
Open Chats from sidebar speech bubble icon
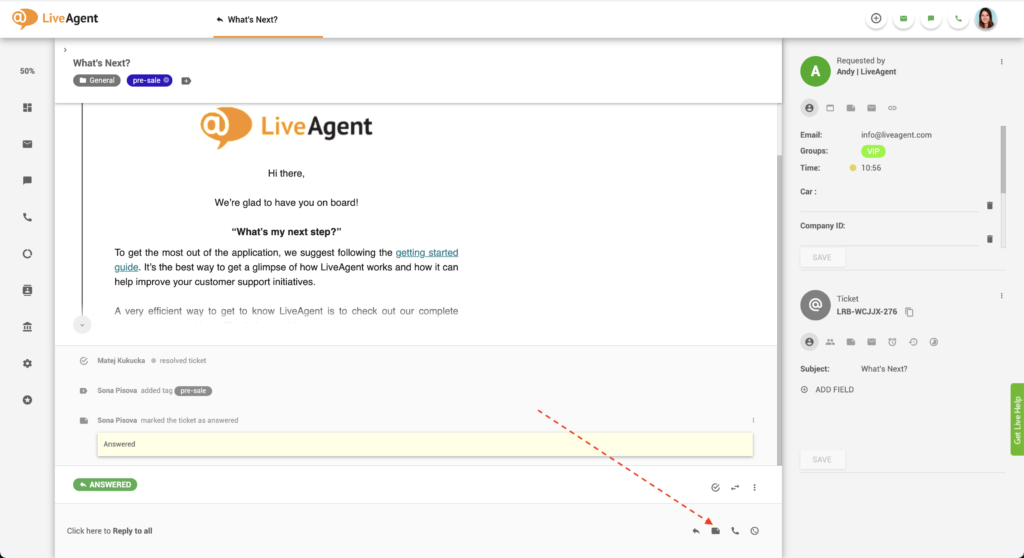click(x=27, y=180)
